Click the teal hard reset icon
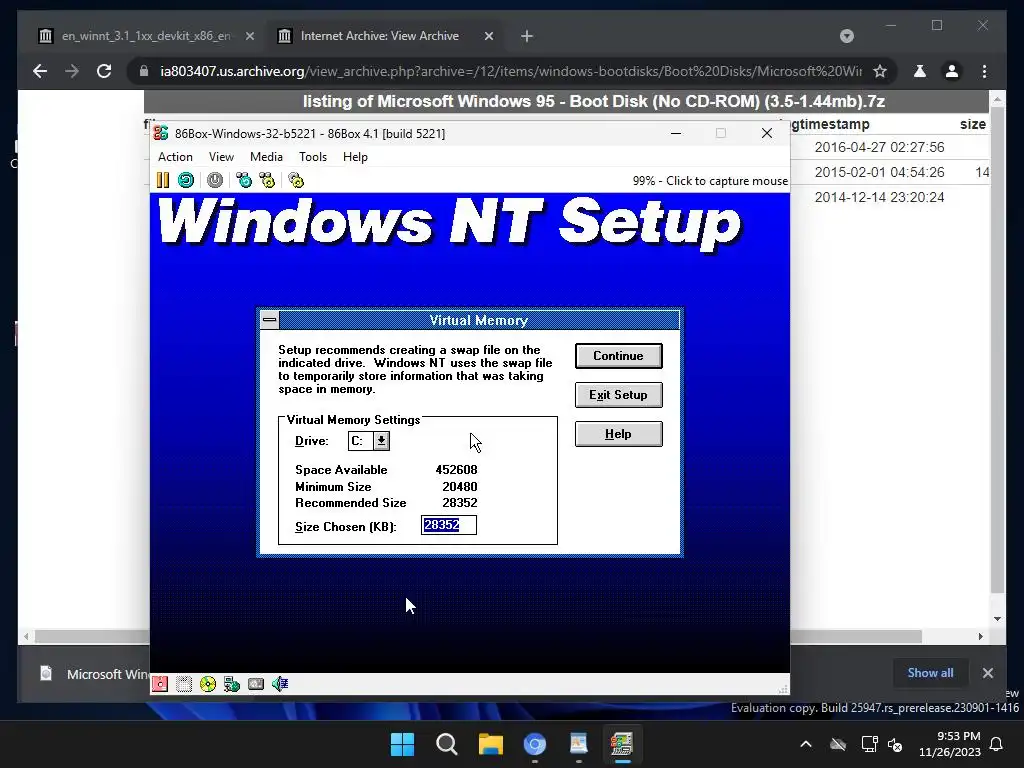 click(186, 180)
